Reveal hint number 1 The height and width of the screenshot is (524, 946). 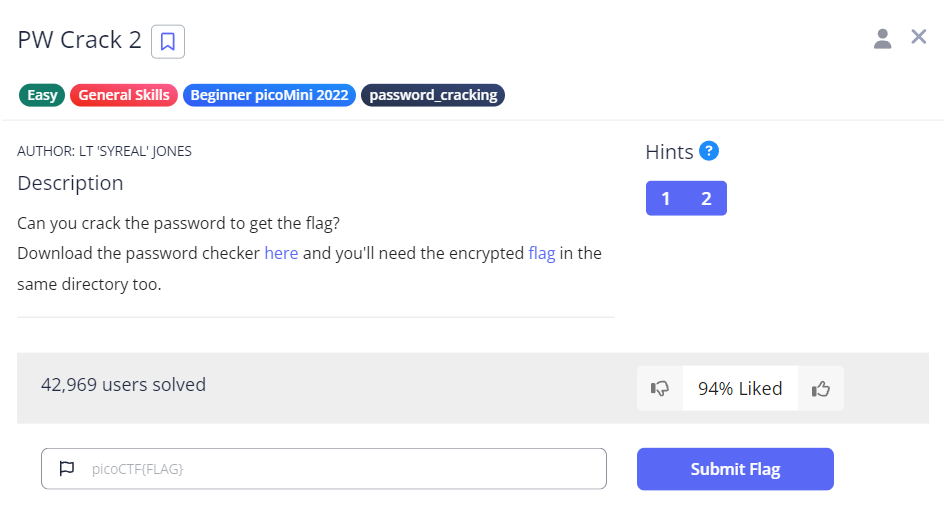[x=666, y=198]
